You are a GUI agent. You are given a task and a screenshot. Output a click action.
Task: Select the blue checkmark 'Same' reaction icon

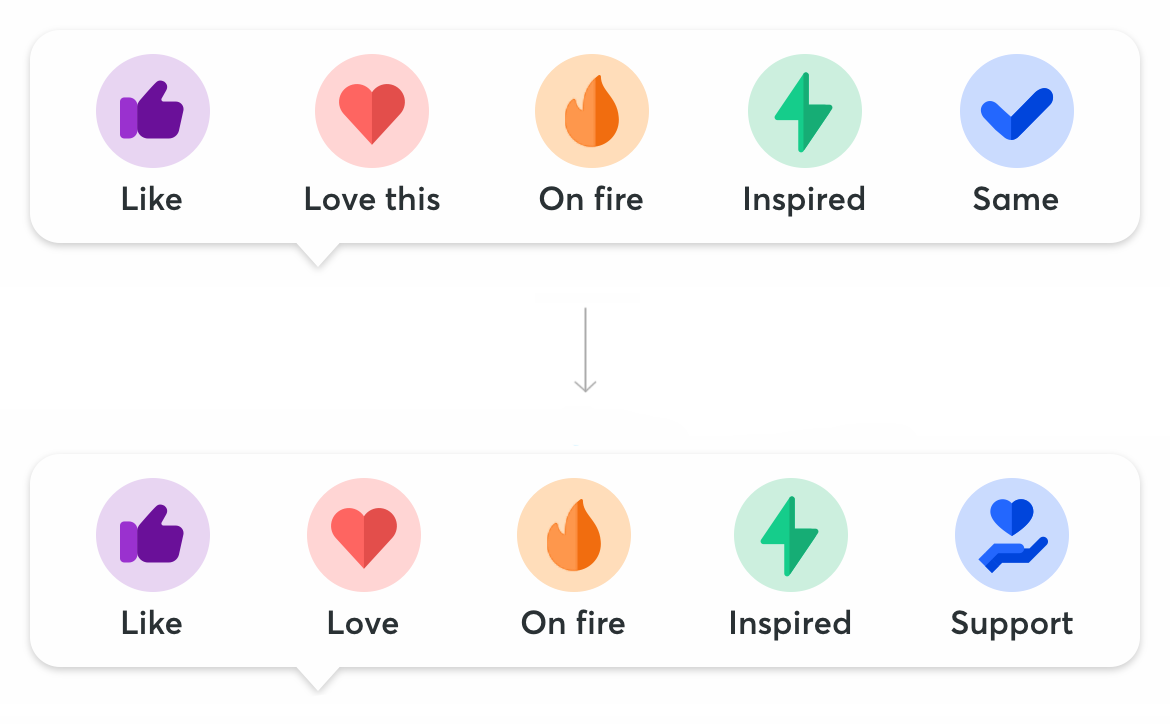point(1016,111)
